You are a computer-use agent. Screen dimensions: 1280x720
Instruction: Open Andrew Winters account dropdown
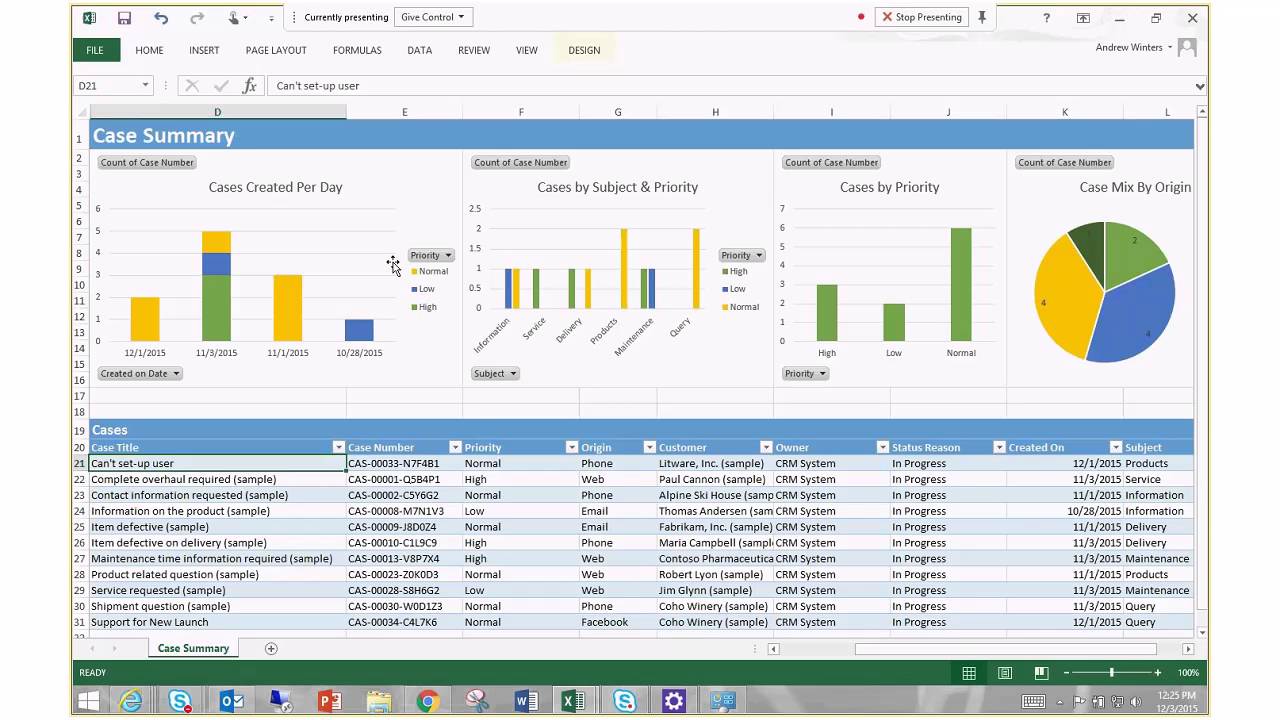1170,47
